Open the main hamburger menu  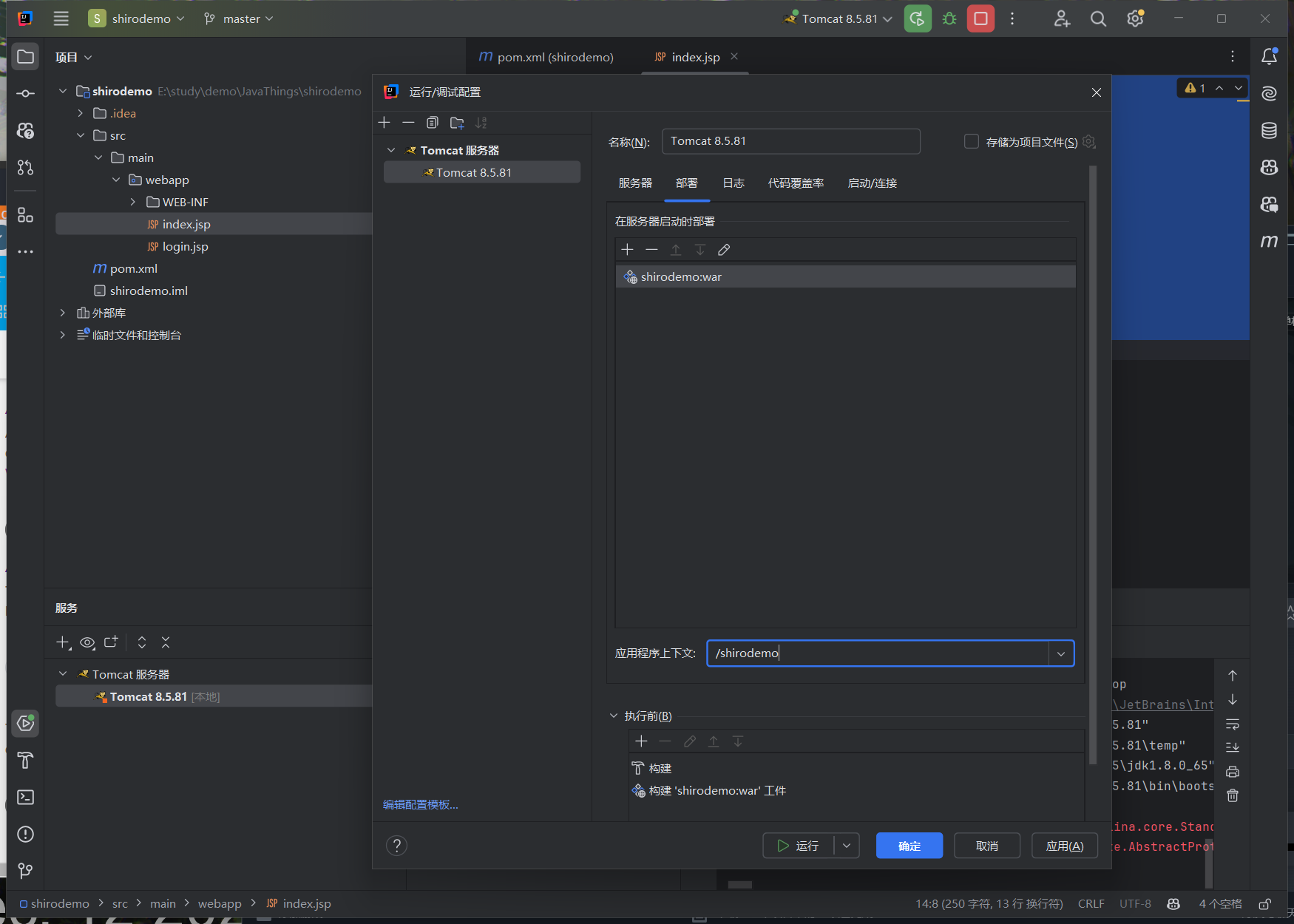(x=61, y=18)
